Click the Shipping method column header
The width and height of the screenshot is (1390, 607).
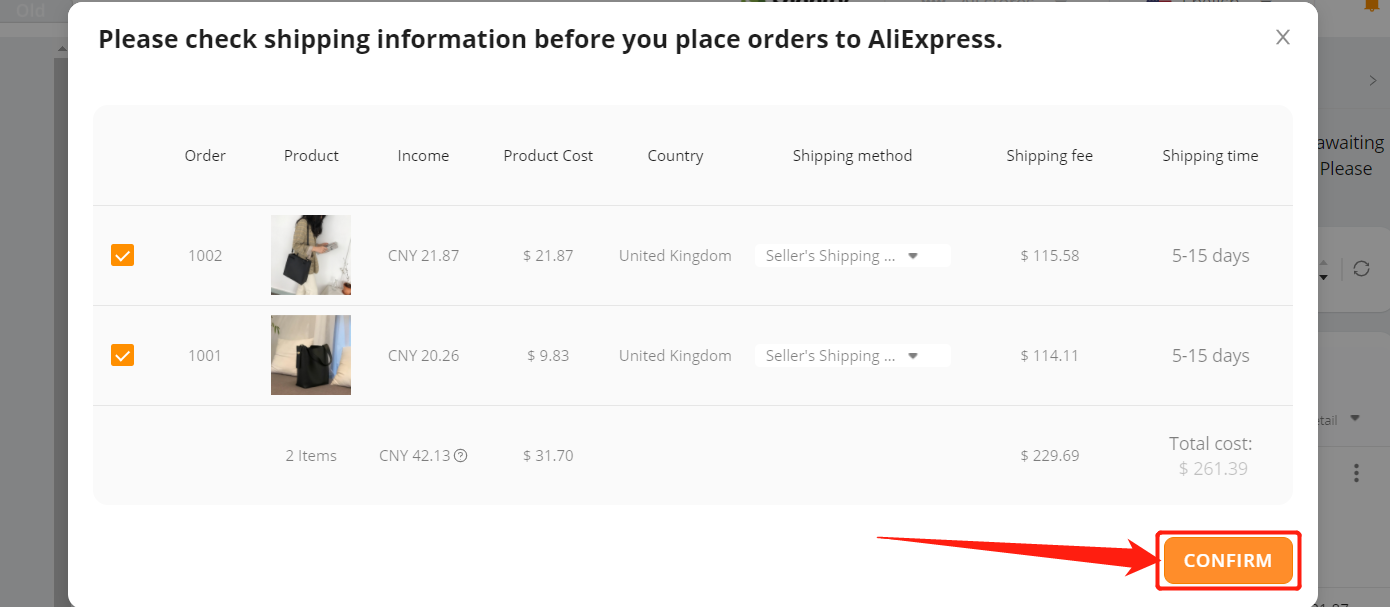[852, 155]
